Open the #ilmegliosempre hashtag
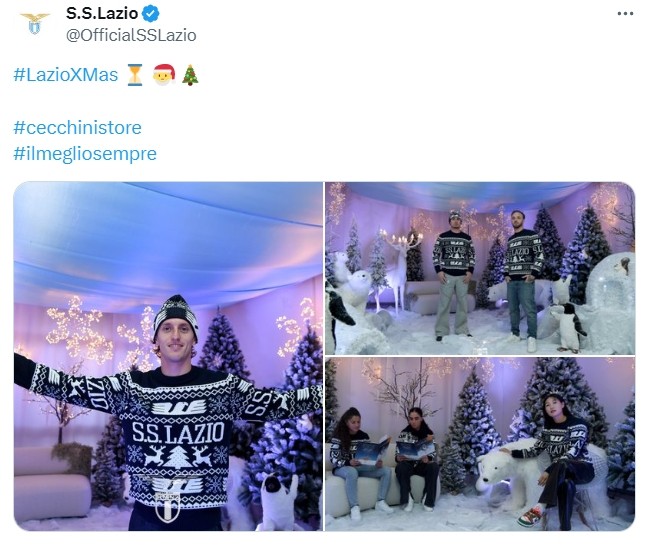Image resolution: width=648 pixels, height=547 pixels. tap(85, 154)
